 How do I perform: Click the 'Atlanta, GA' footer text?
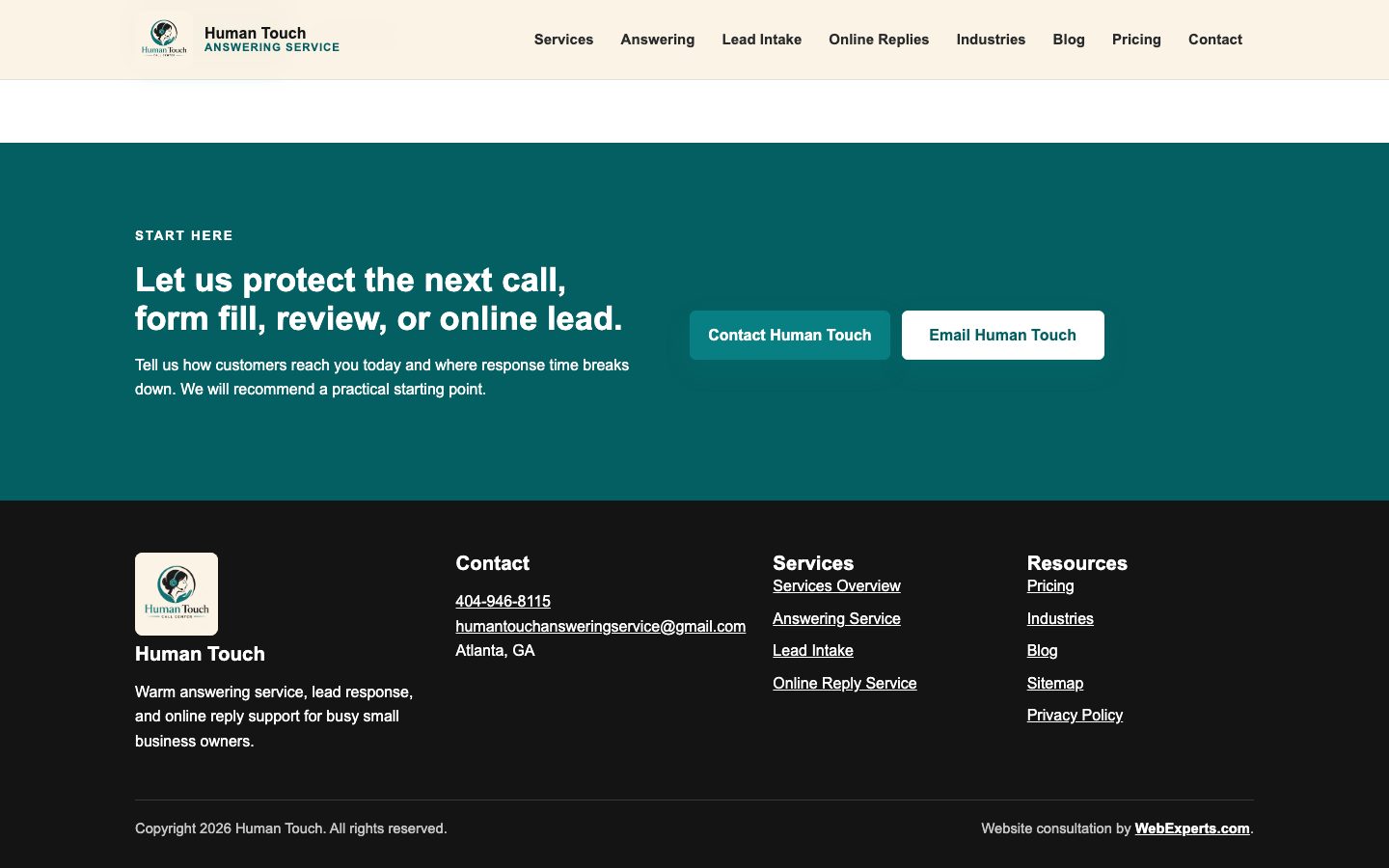click(495, 650)
